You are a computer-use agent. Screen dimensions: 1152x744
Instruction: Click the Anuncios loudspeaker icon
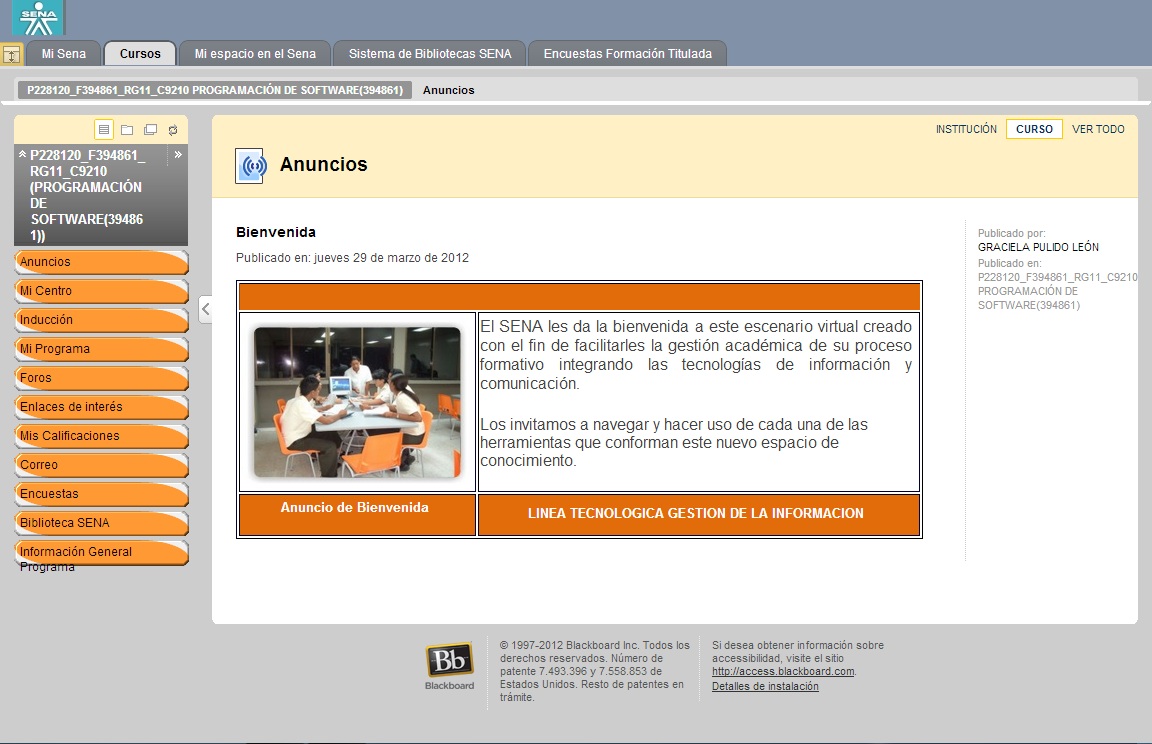250,164
